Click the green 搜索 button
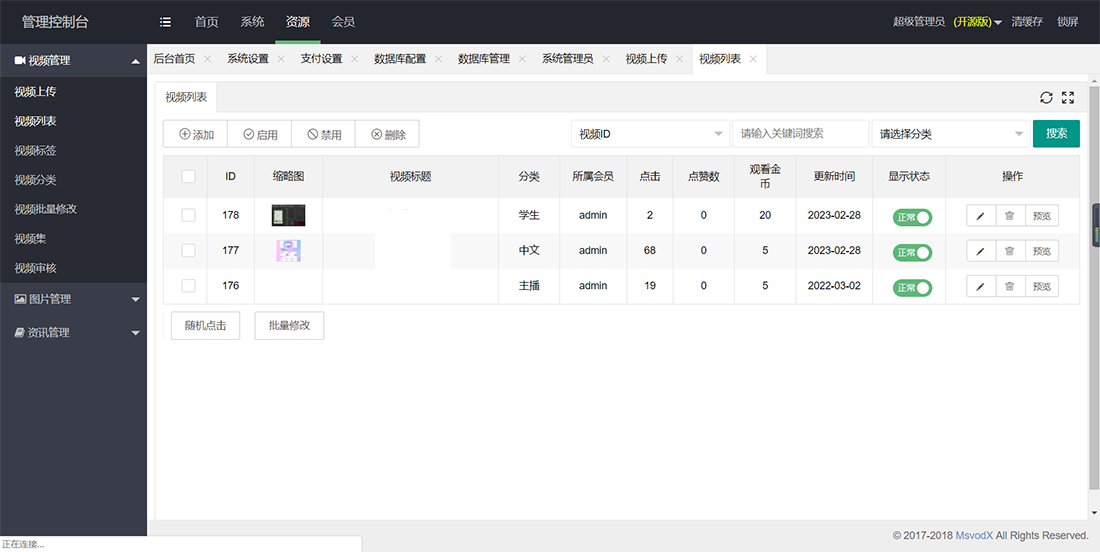This screenshot has width=1100, height=552. click(x=1057, y=134)
